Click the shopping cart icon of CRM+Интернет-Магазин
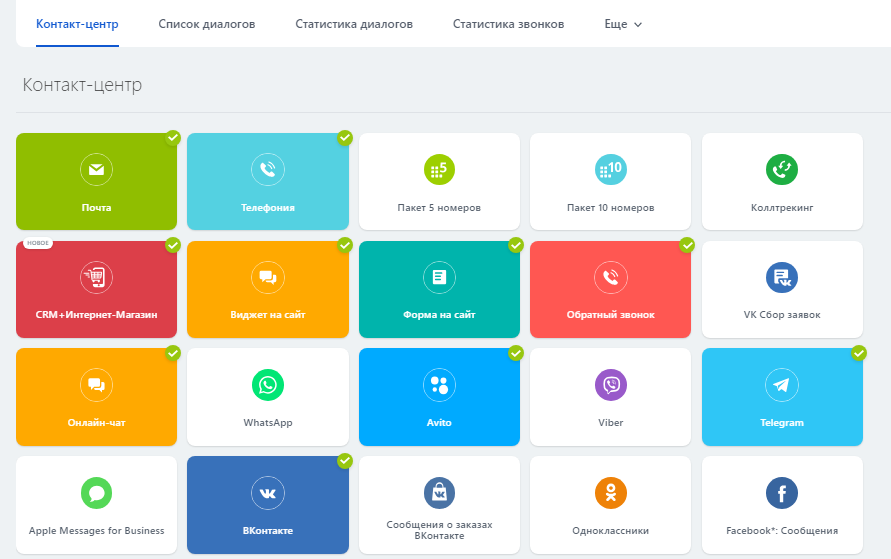The width and height of the screenshot is (891, 559). (96, 277)
